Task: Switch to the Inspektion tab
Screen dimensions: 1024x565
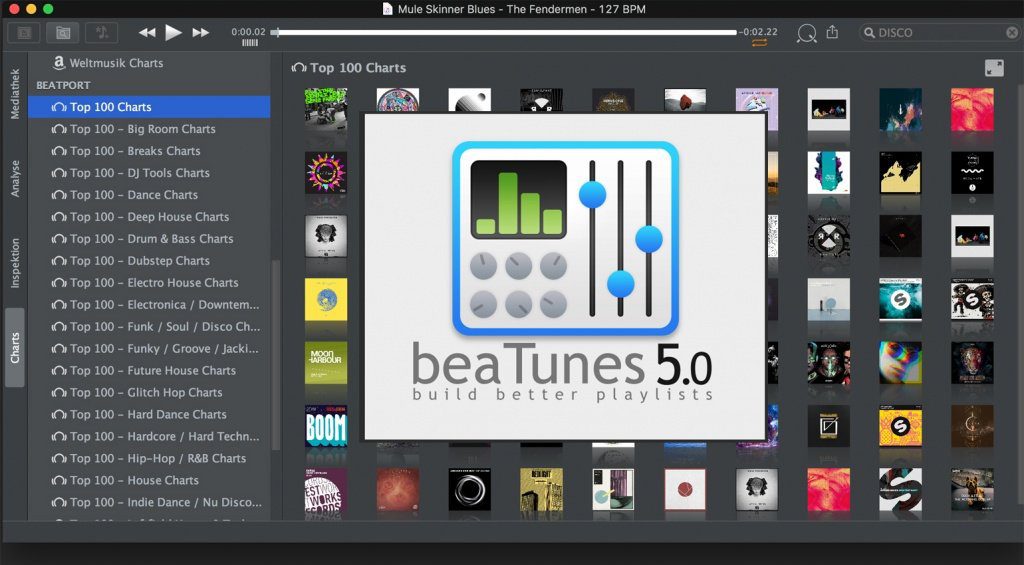Action: coord(15,263)
